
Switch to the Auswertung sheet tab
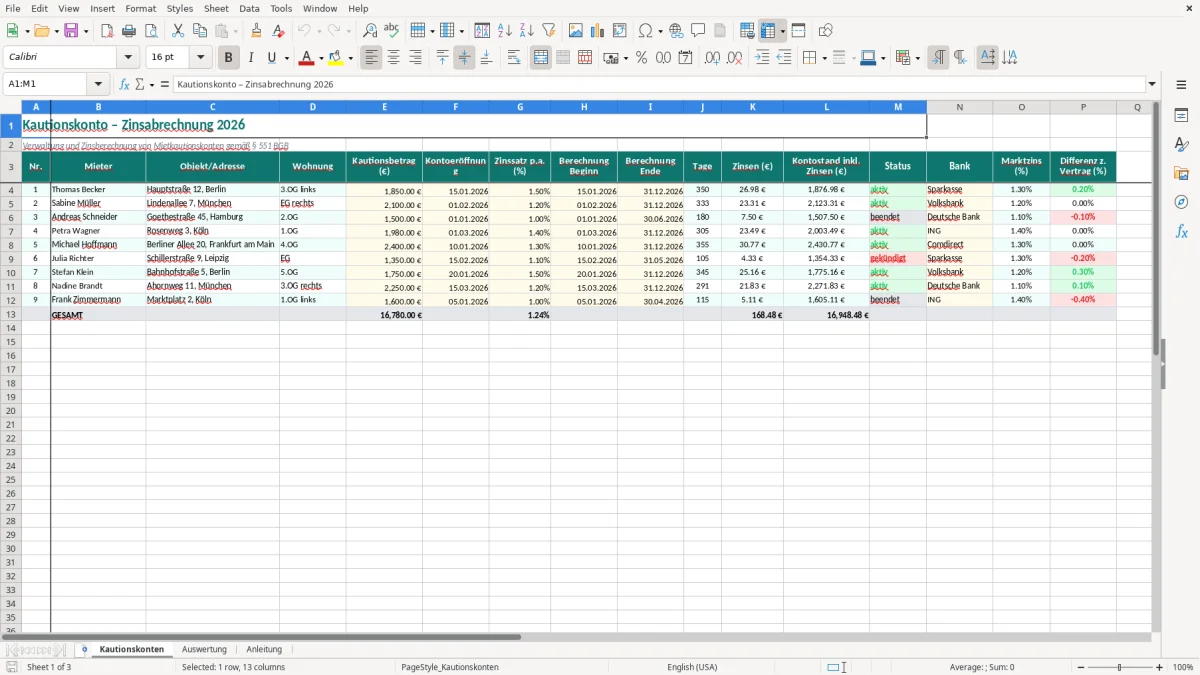pyautogui.click(x=204, y=649)
